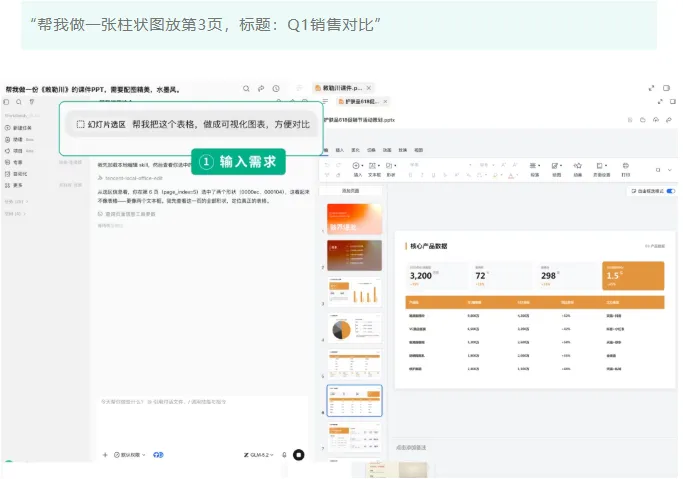
Task: Toggle the sidebar panel icon at top left
Action: (x=6, y=102)
